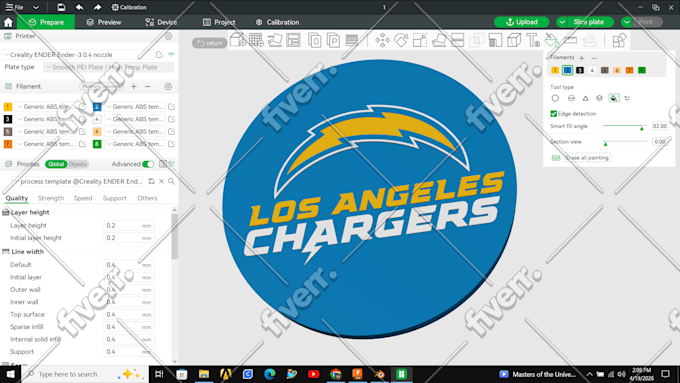Image resolution: width=680 pixels, height=383 pixels.
Task: Adjust the Section view slider
Action: click(x=625, y=142)
